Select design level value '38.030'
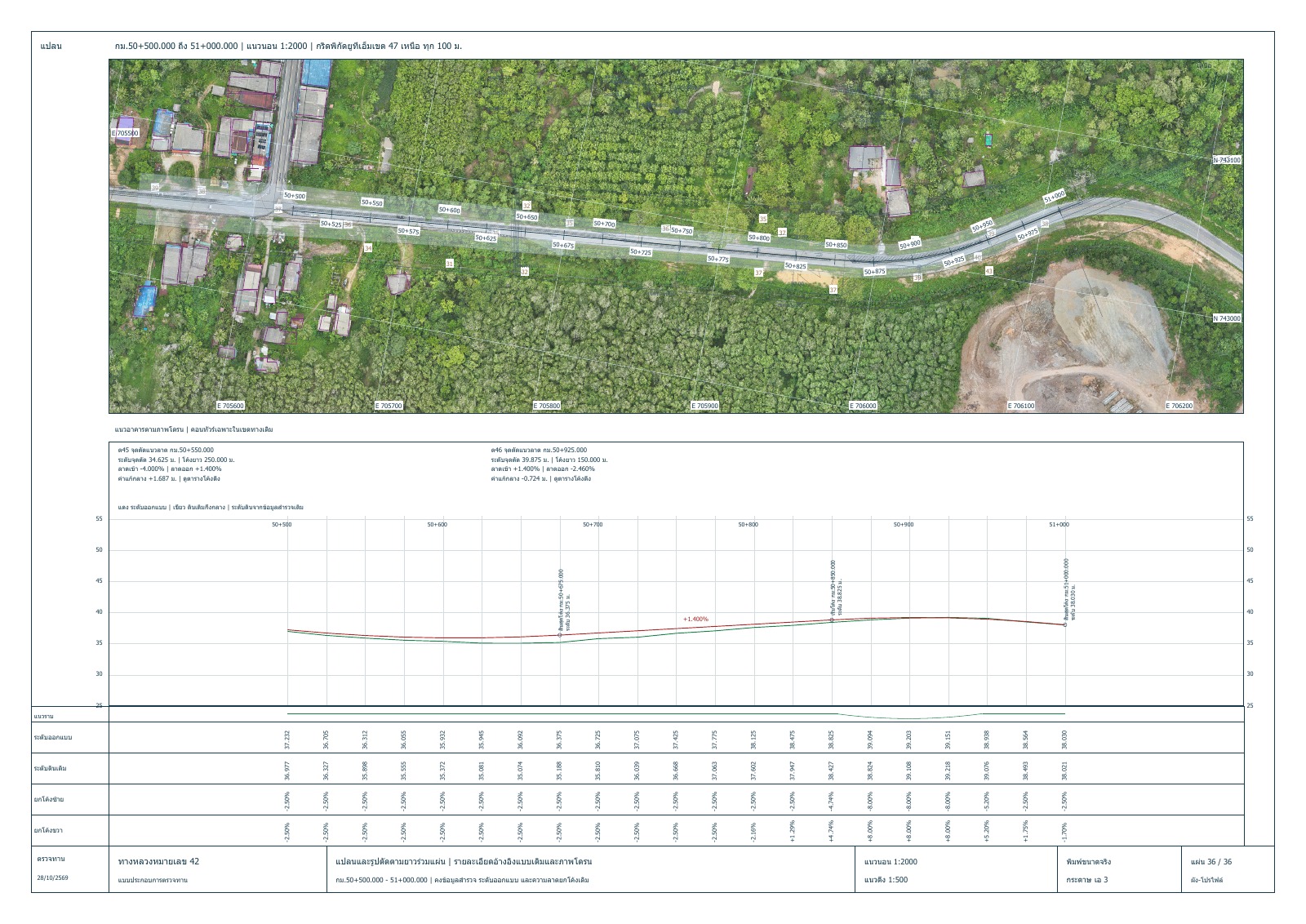 pos(1064,740)
